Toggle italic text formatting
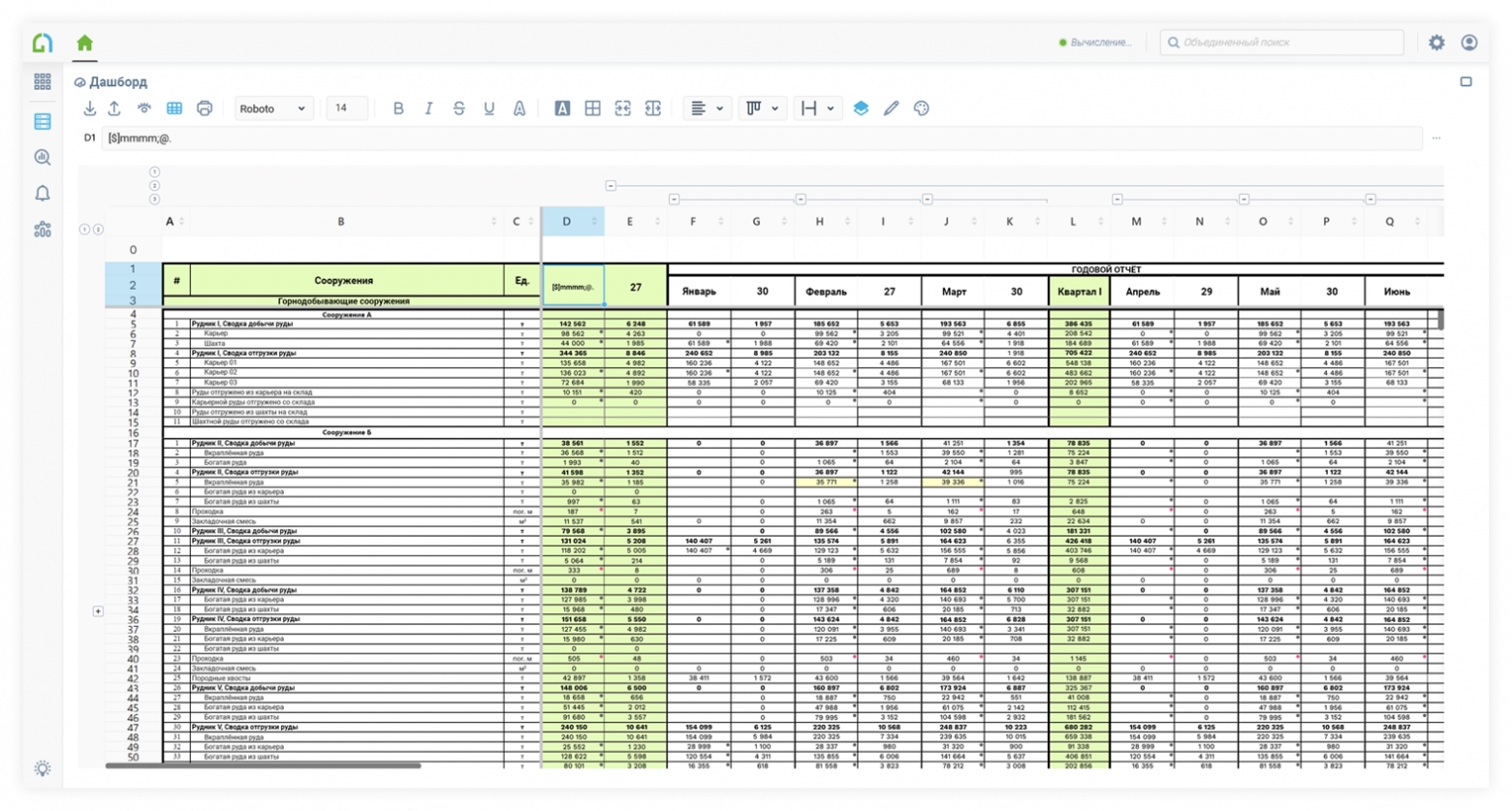 point(428,109)
